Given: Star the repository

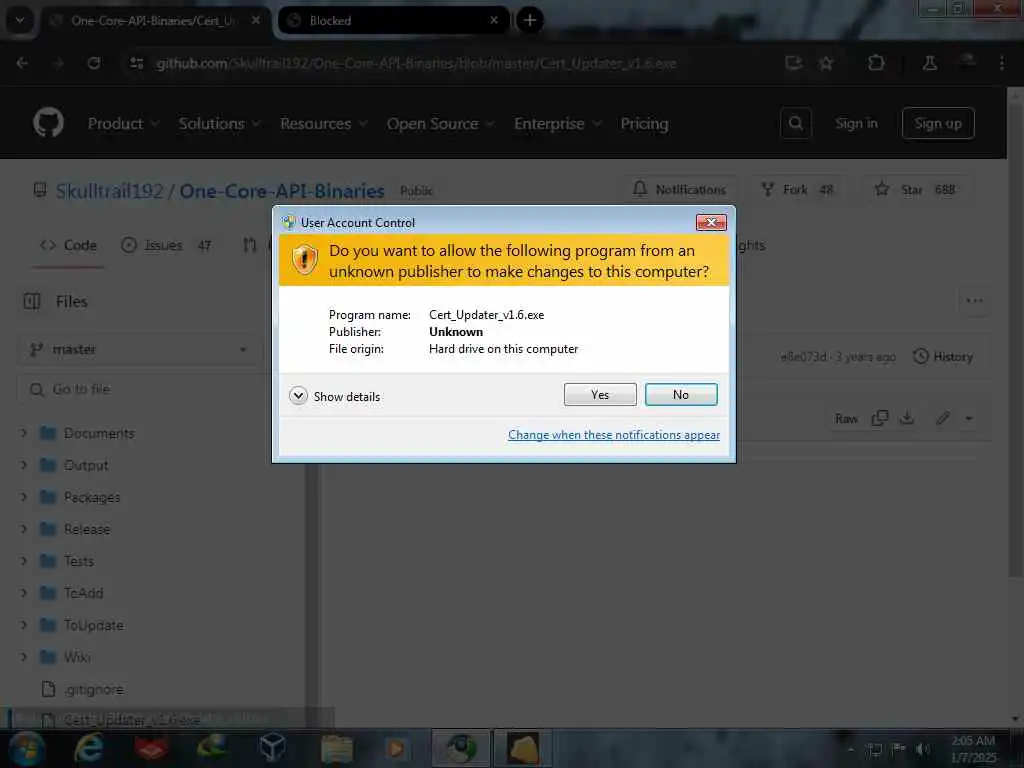Looking at the screenshot, I should click(914, 189).
